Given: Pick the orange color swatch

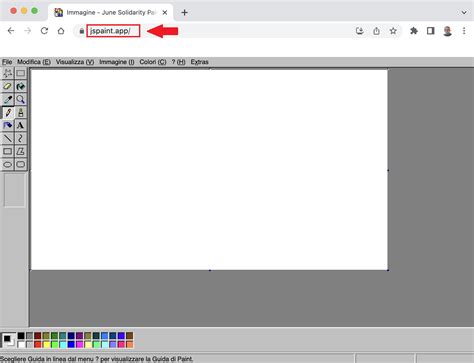Looking at the screenshot, I should [129, 344].
